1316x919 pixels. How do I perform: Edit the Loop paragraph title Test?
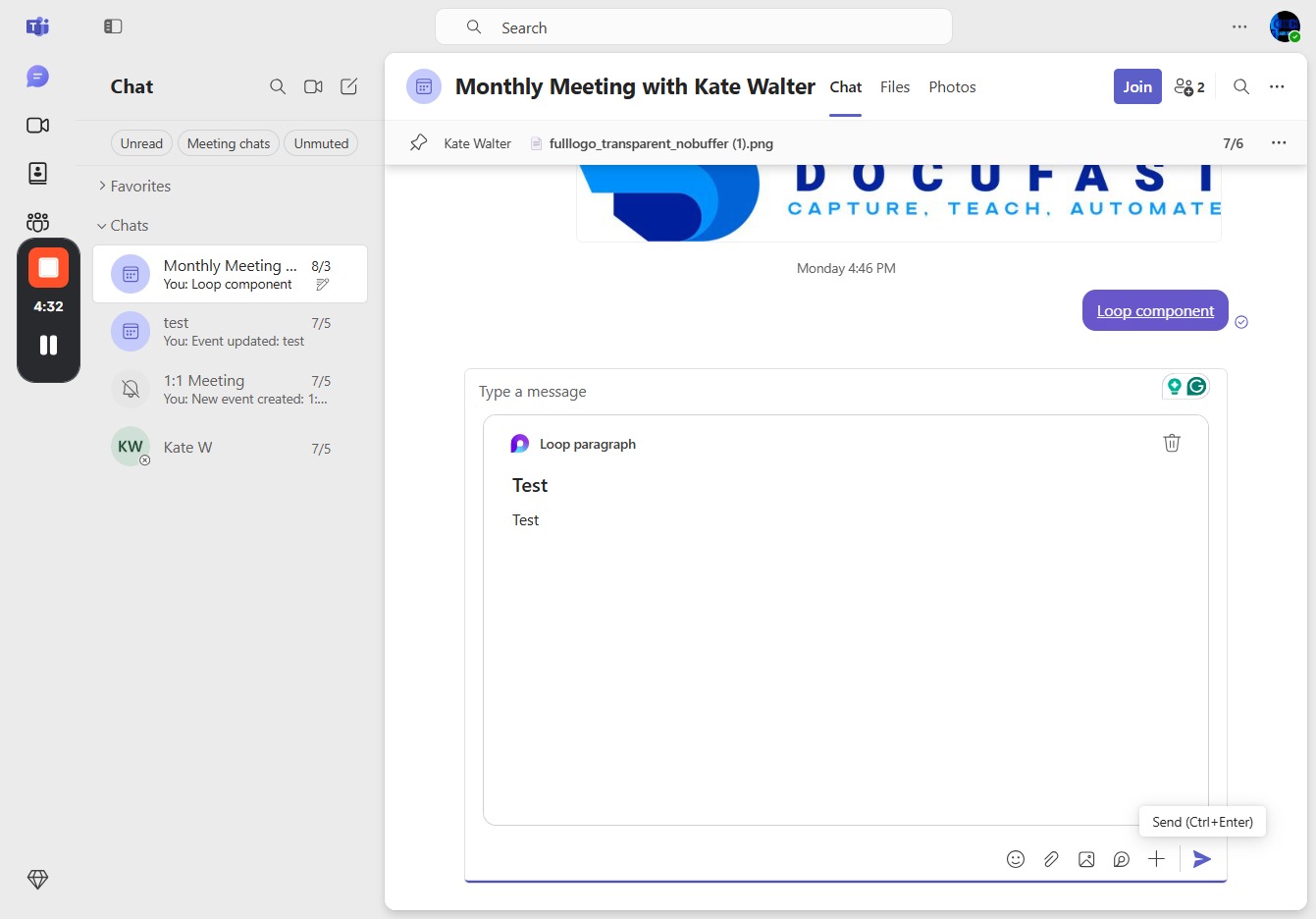pos(530,485)
